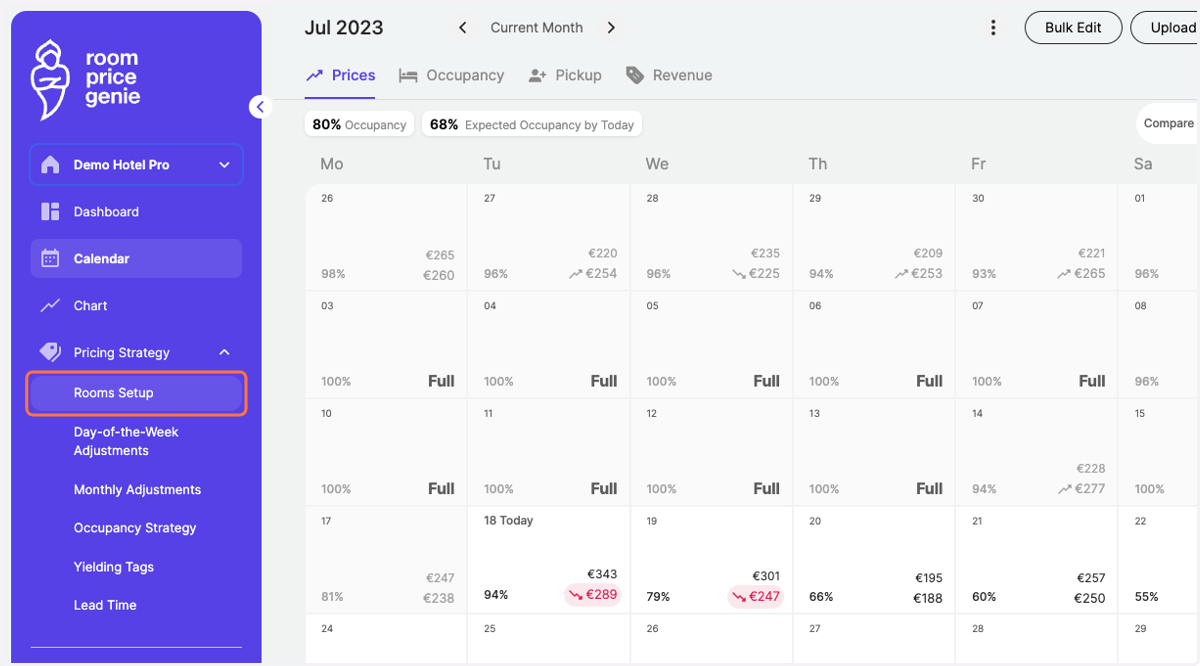Image resolution: width=1200 pixels, height=666 pixels.
Task: Click the €253 price on Thursday 29
Action: (x=927, y=274)
